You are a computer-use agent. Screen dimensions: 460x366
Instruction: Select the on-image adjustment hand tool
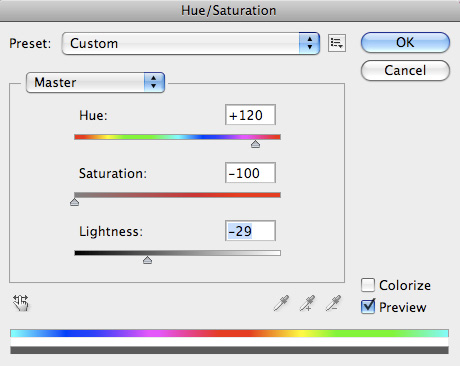click(21, 303)
